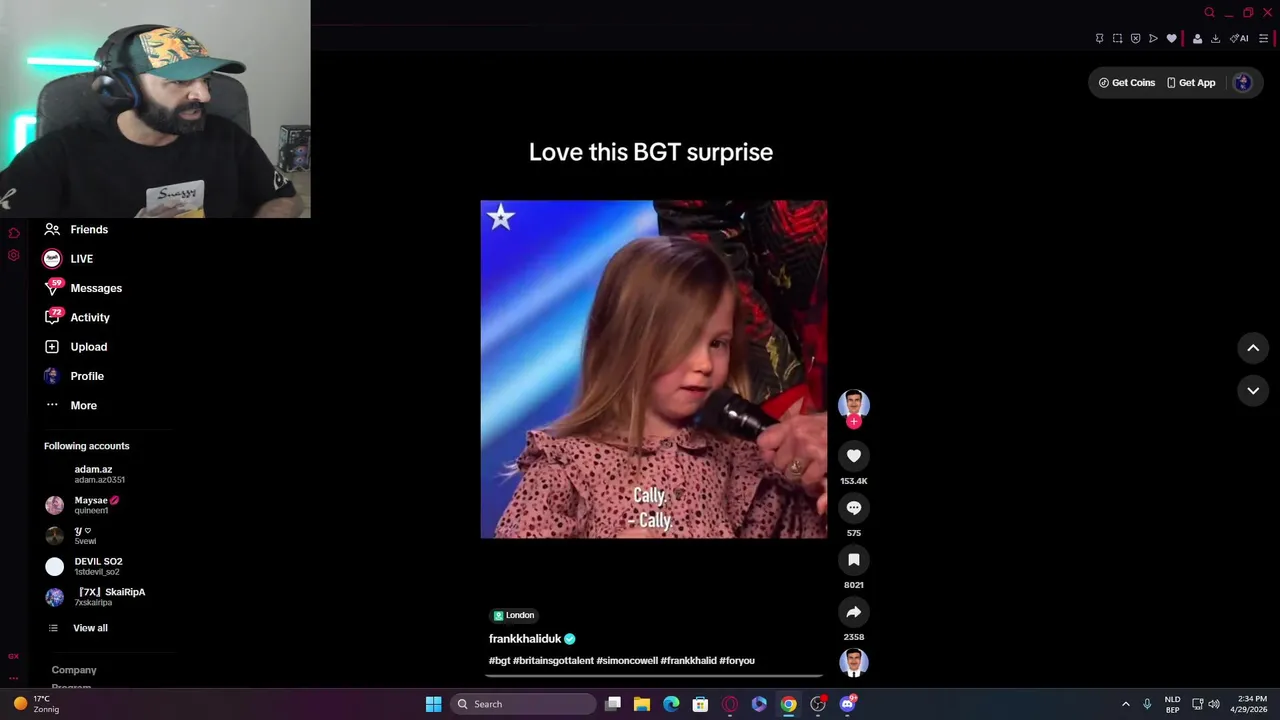
Task: Open the frankkhaliduk username link
Action: pyautogui.click(x=525, y=639)
